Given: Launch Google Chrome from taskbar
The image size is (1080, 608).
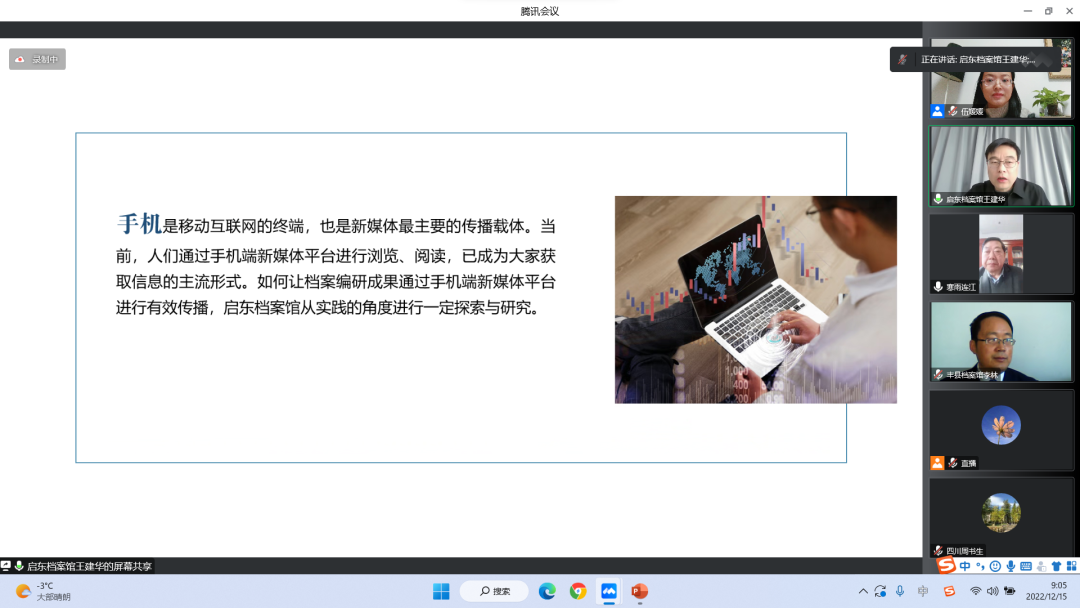Looking at the screenshot, I should pyautogui.click(x=578, y=591).
